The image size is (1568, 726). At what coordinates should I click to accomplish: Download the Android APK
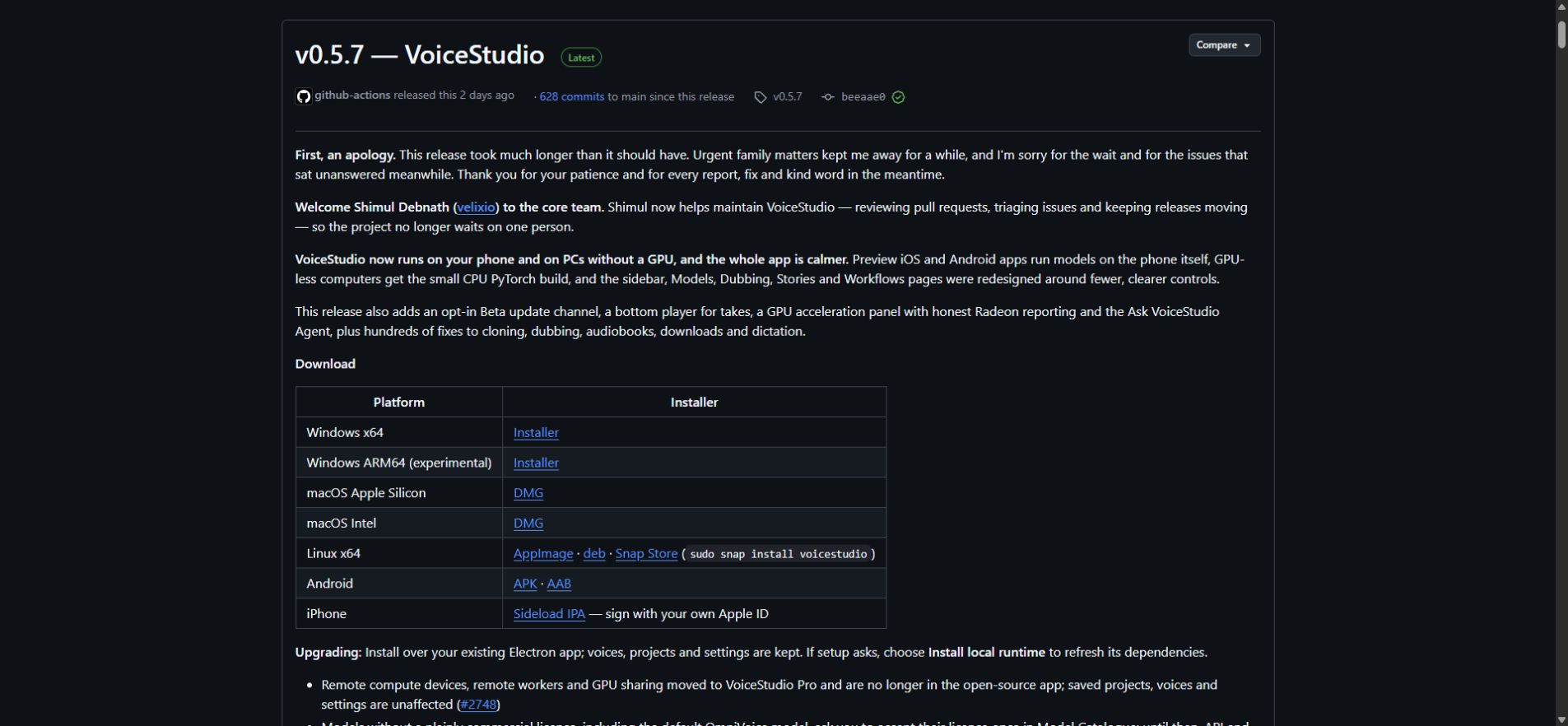point(525,584)
